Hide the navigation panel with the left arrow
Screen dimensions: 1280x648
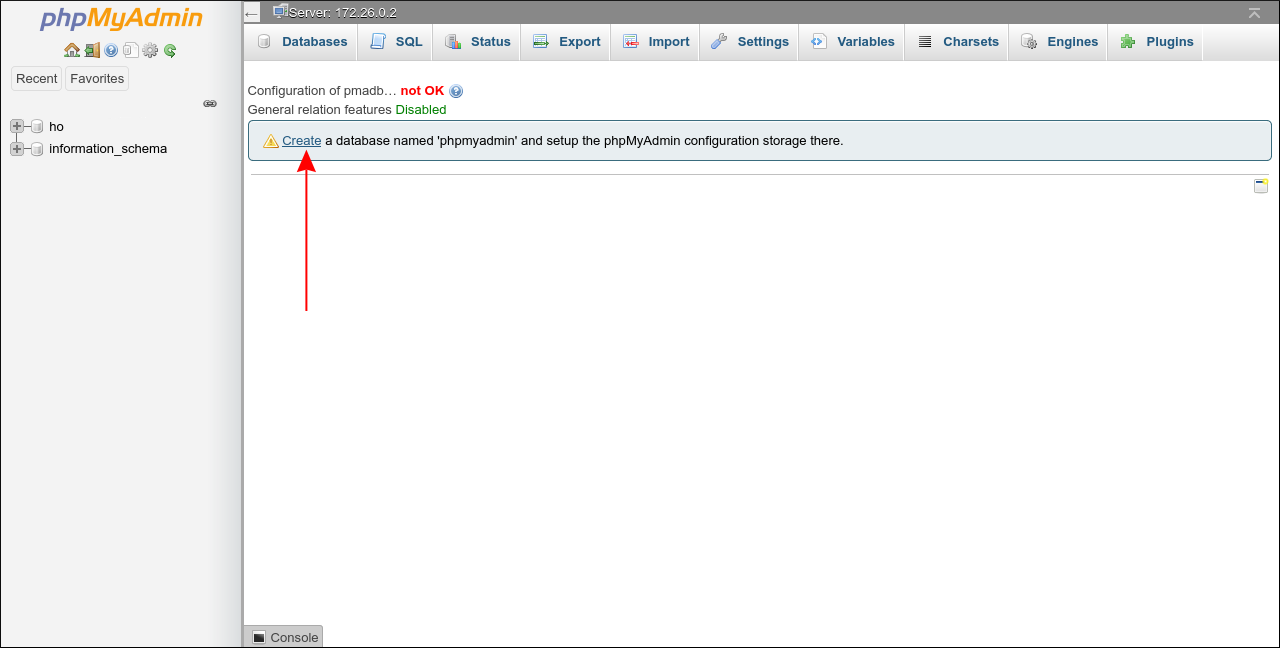[251, 13]
